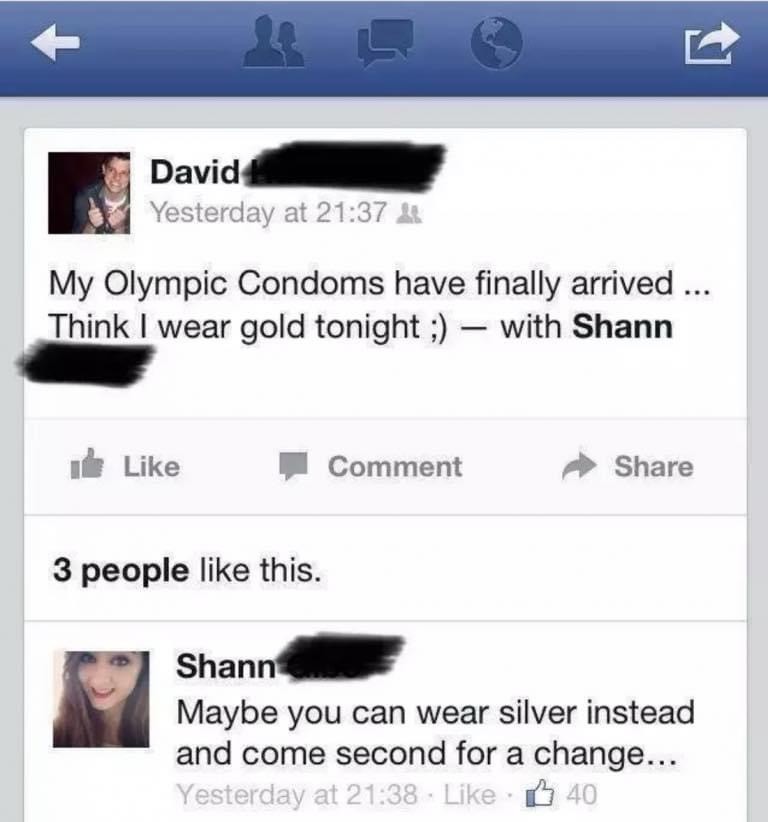768x822 pixels.
Task: Tap the share arrow icon in header
Action: (712, 43)
